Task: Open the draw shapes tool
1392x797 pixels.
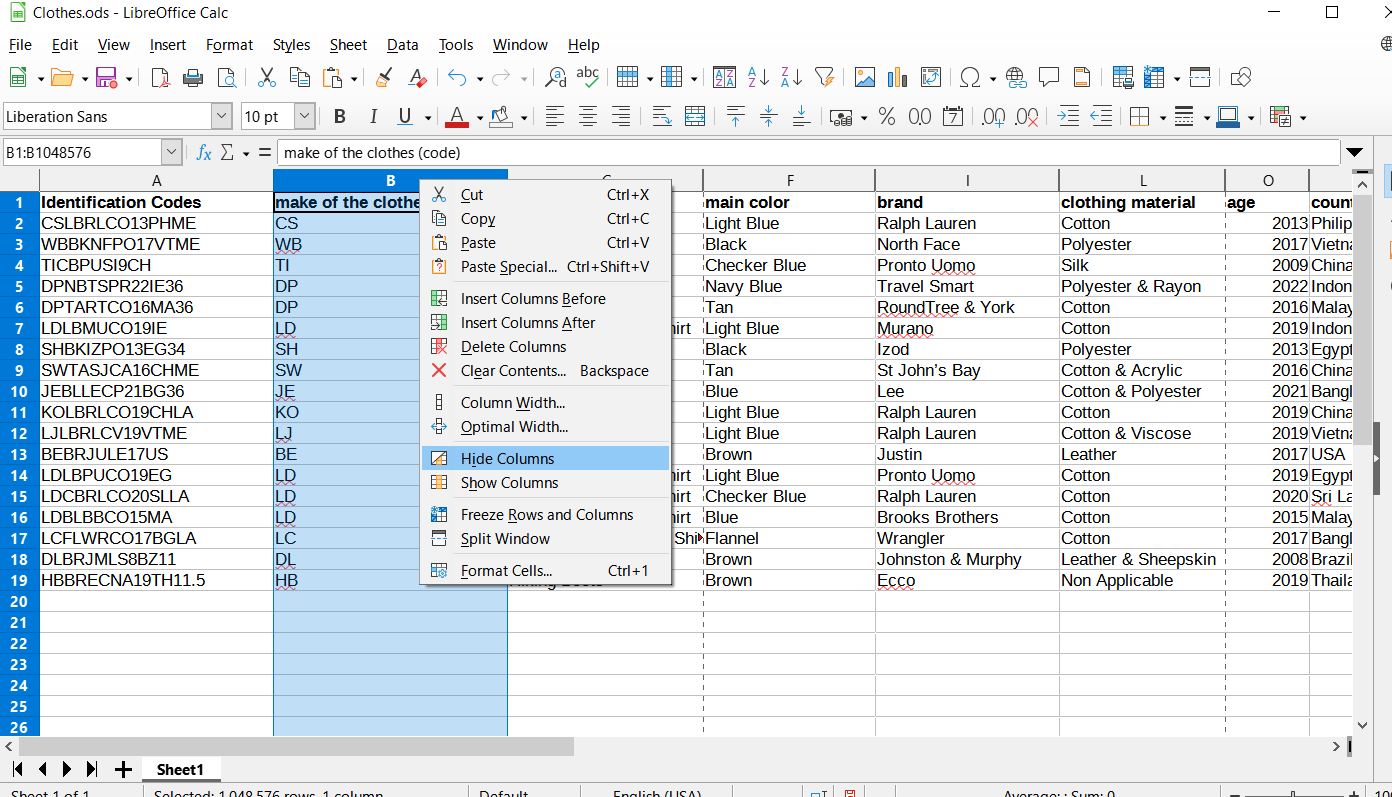Action: pos(1241,77)
